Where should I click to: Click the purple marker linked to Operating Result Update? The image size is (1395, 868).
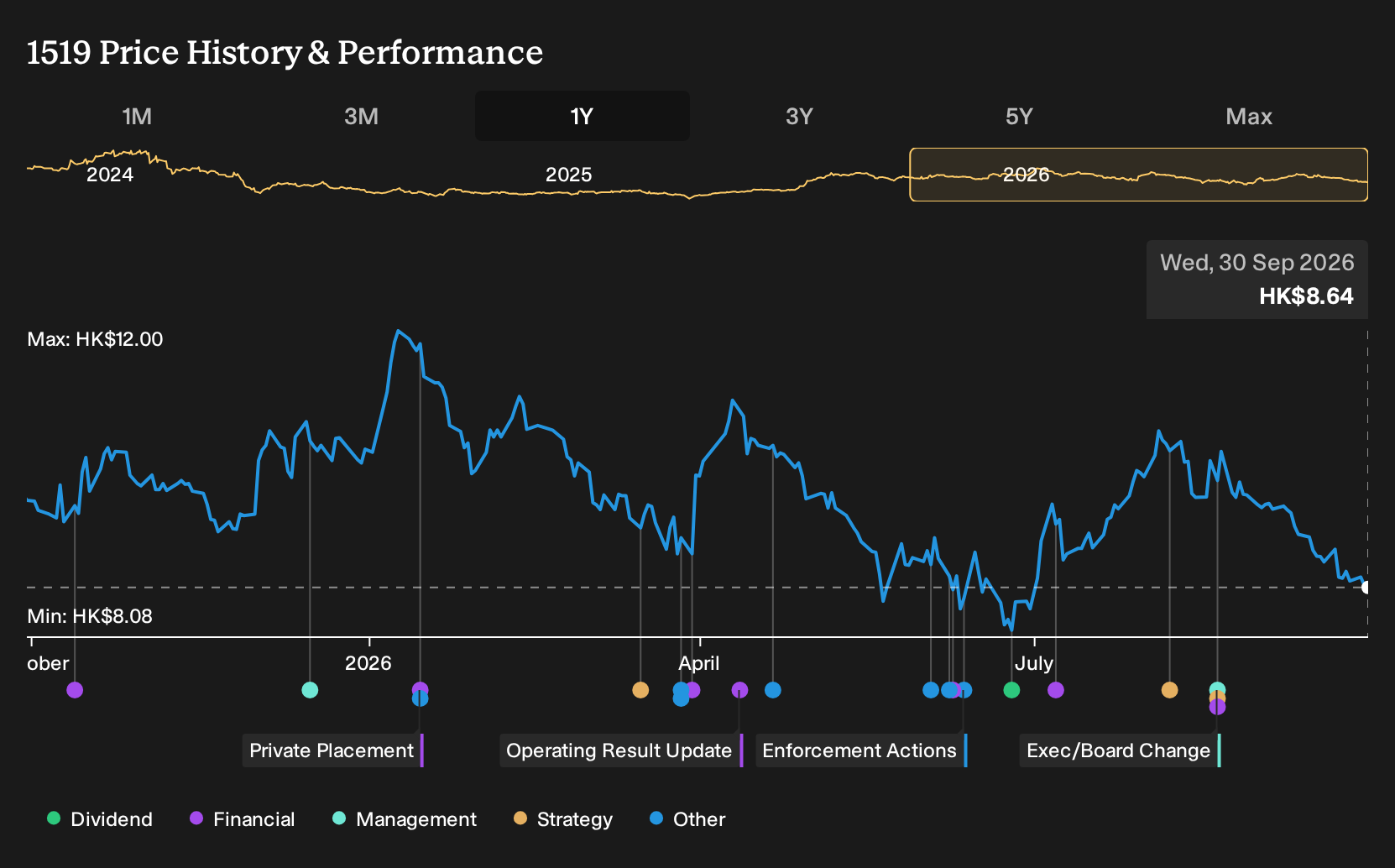coord(739,690)
